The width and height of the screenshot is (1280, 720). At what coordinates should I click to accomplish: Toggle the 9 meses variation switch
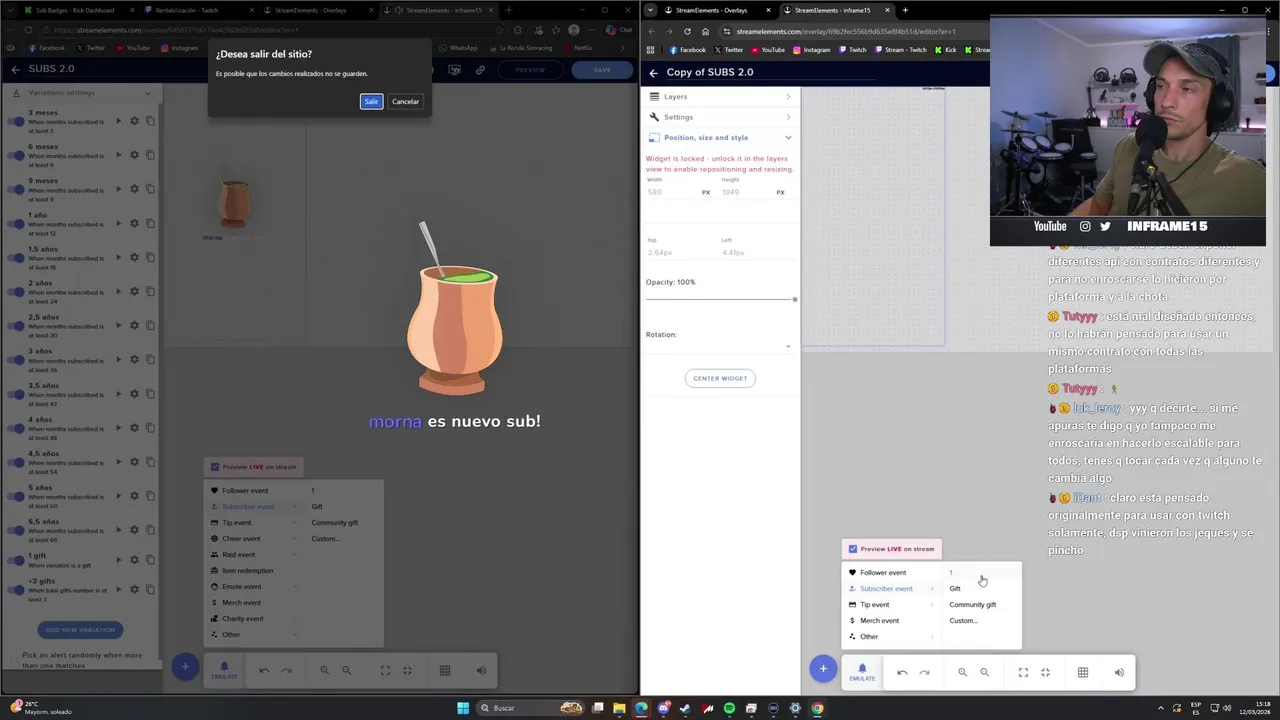tap(17, 189)
